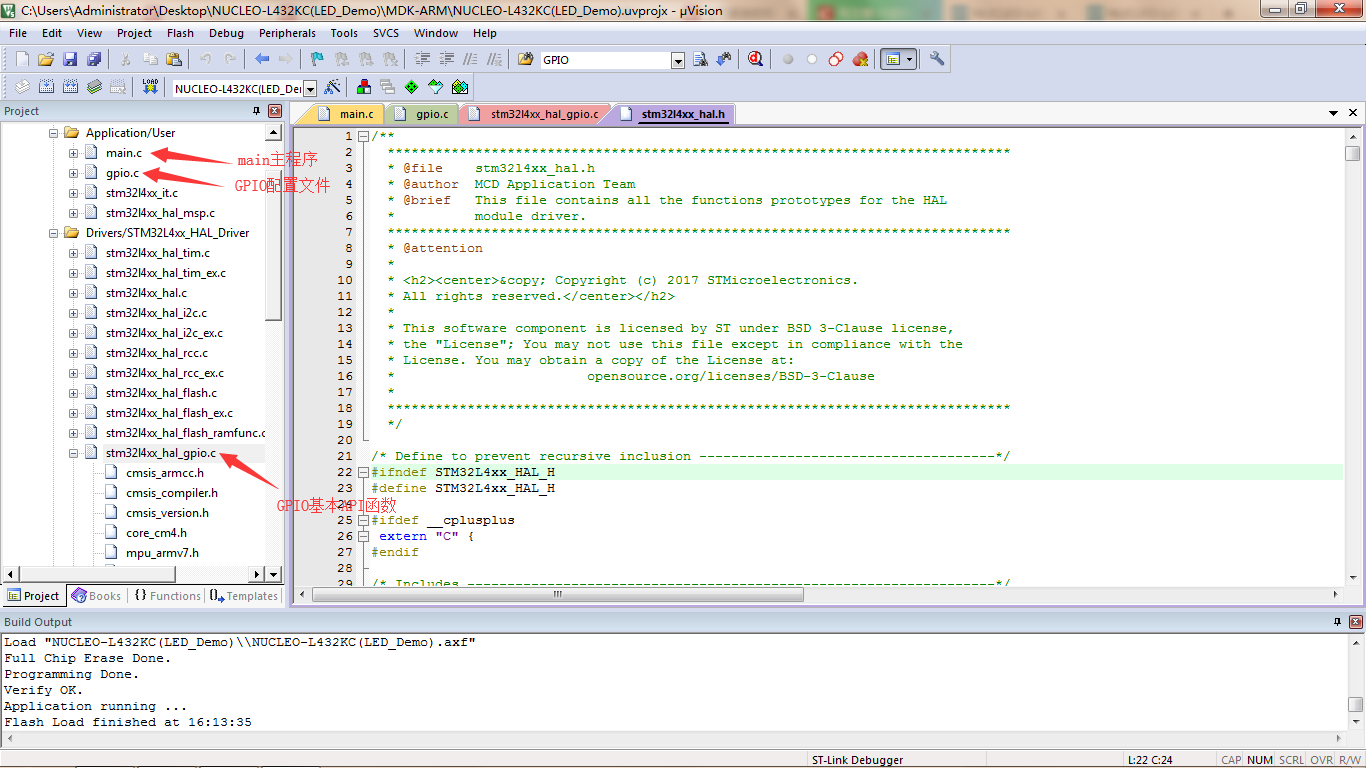Create a new file with the toolbar icon

pyautogui.click(x=22, y=60)
